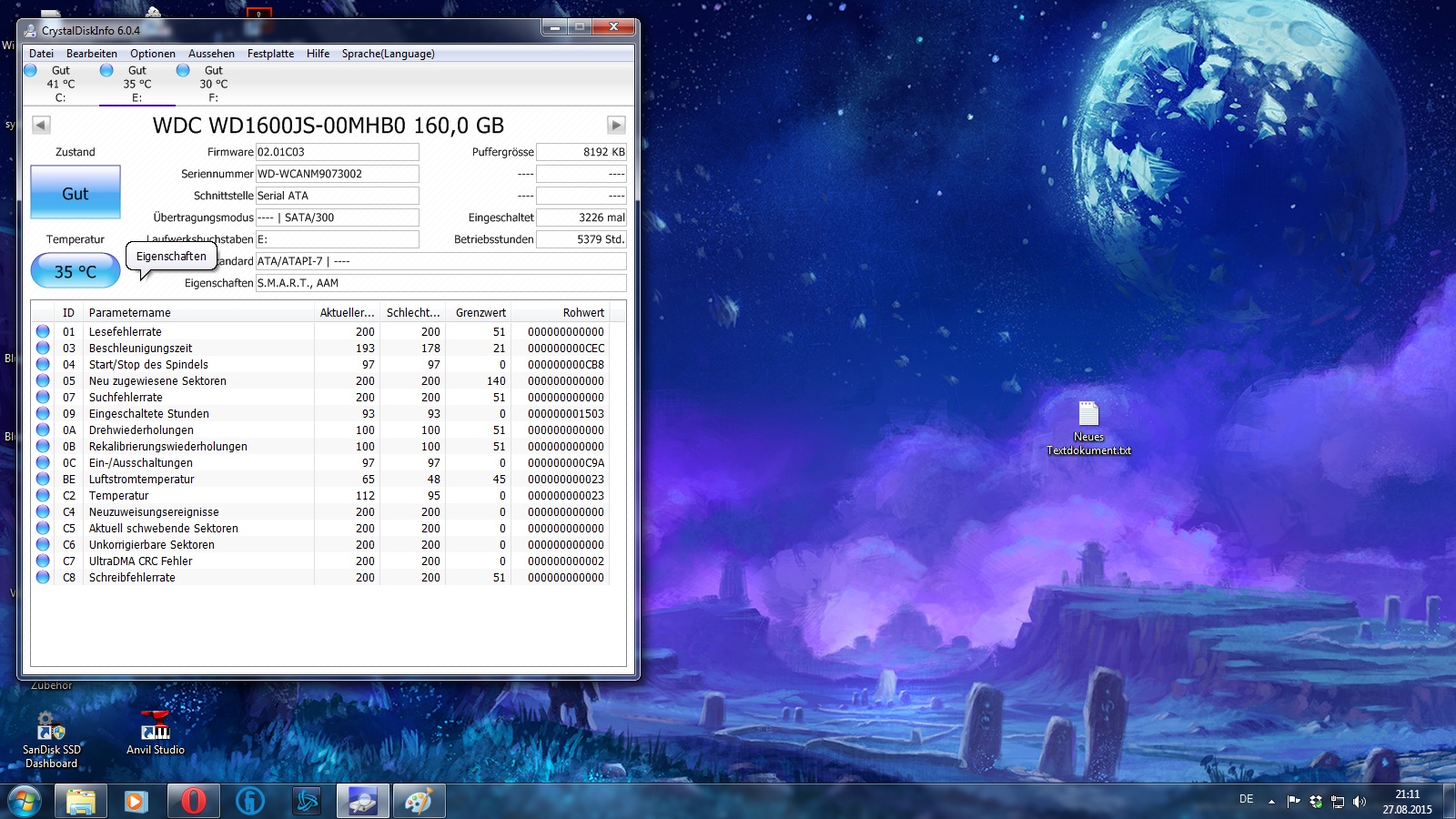
Task: Open Windows Explorer from the taskbar
Action: pos(80,802)
